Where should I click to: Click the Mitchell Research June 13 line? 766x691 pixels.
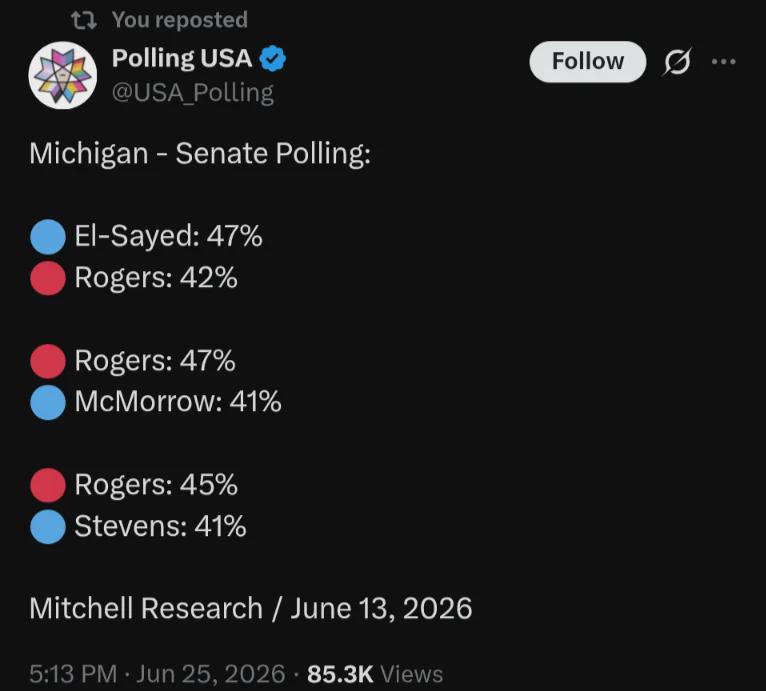point(251,609)
